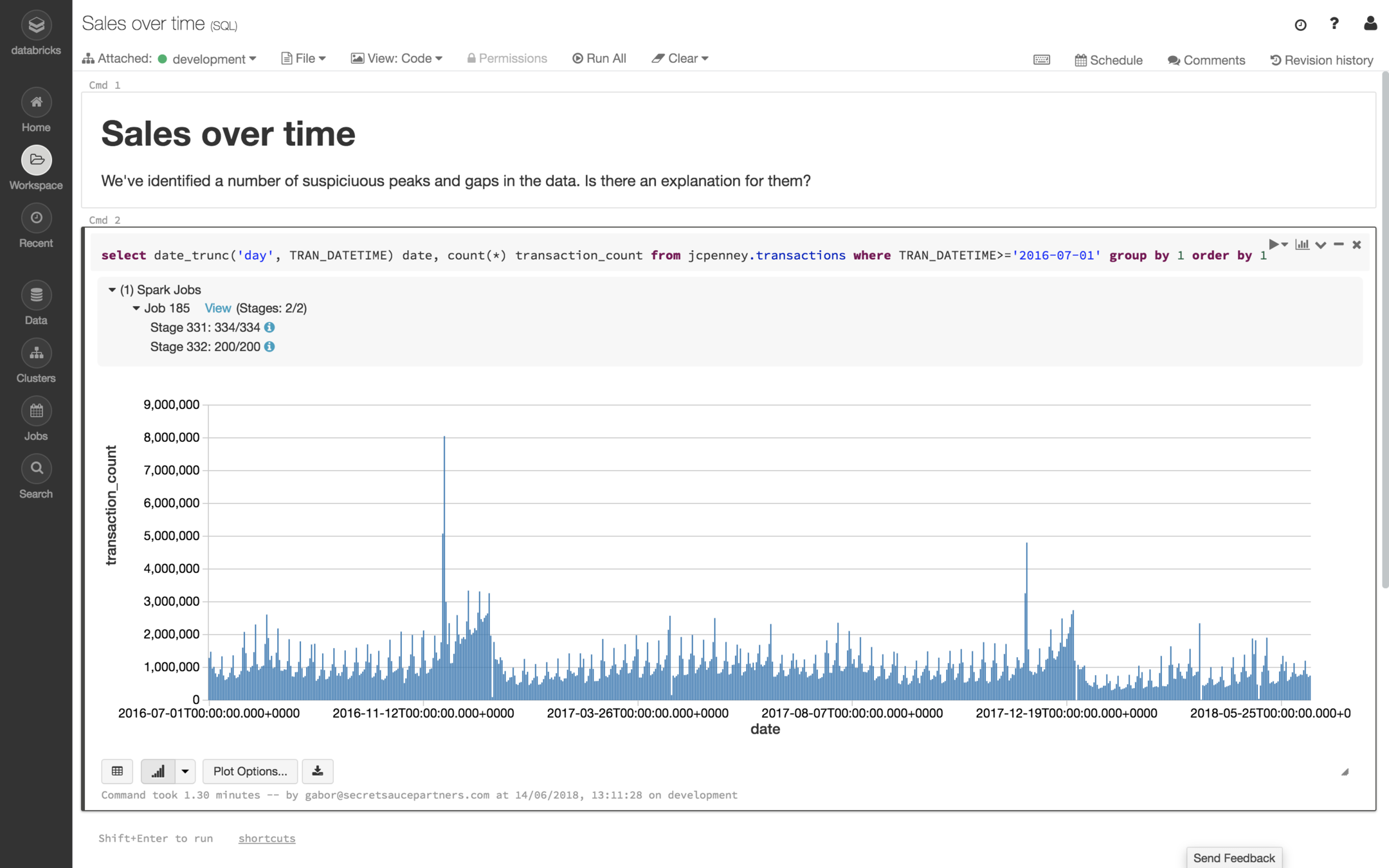
Task: Collapse the Job 185 details
Action: 136,309
